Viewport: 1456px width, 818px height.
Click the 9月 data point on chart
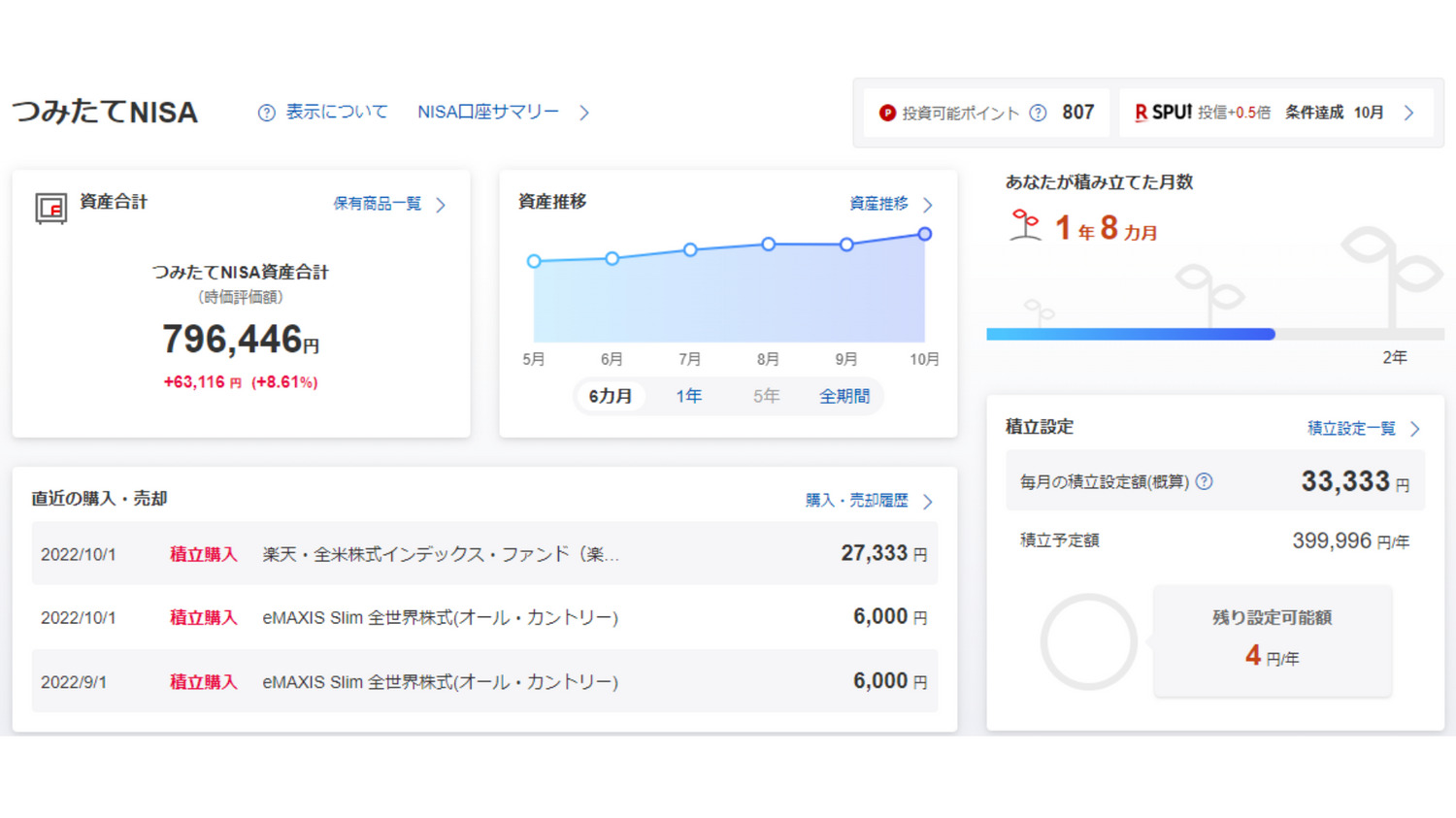pos(846,245)
